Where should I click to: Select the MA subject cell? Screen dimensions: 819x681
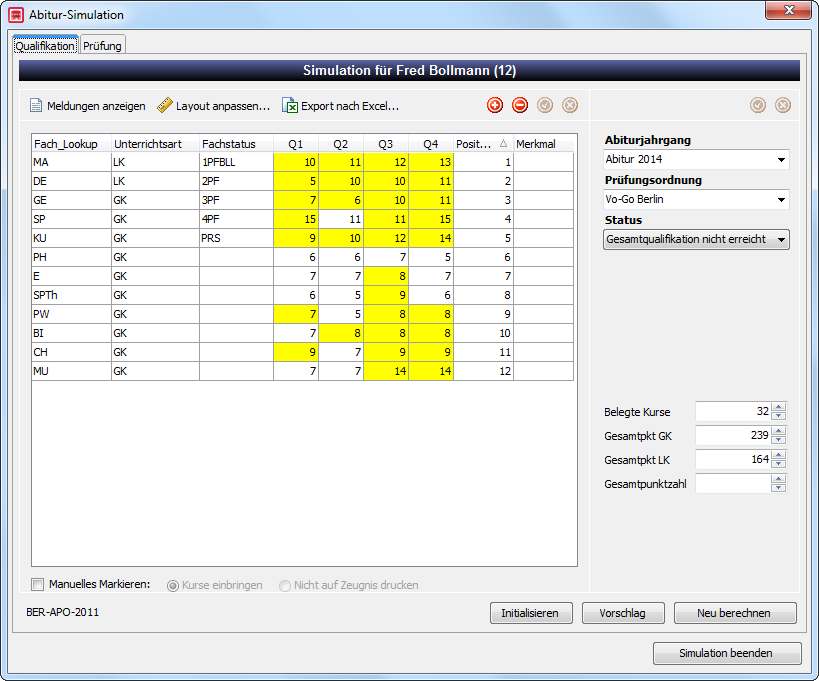click(71, 162)
